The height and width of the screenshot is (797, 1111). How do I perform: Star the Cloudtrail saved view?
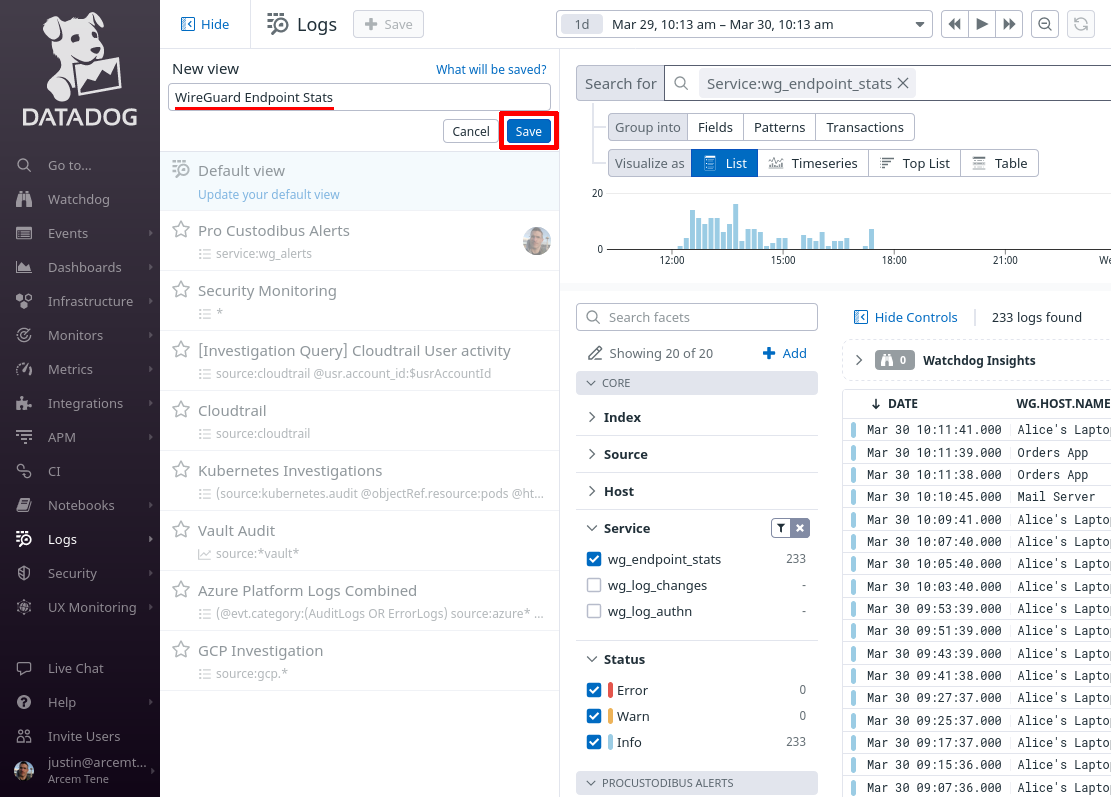coord(181,409)
